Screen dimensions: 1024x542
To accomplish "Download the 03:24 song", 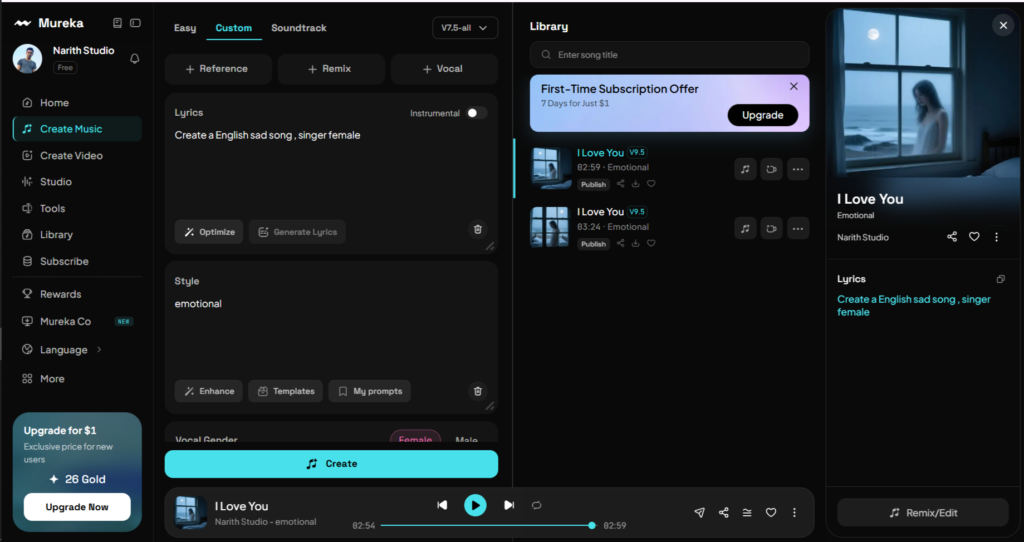I will point(635,244).
